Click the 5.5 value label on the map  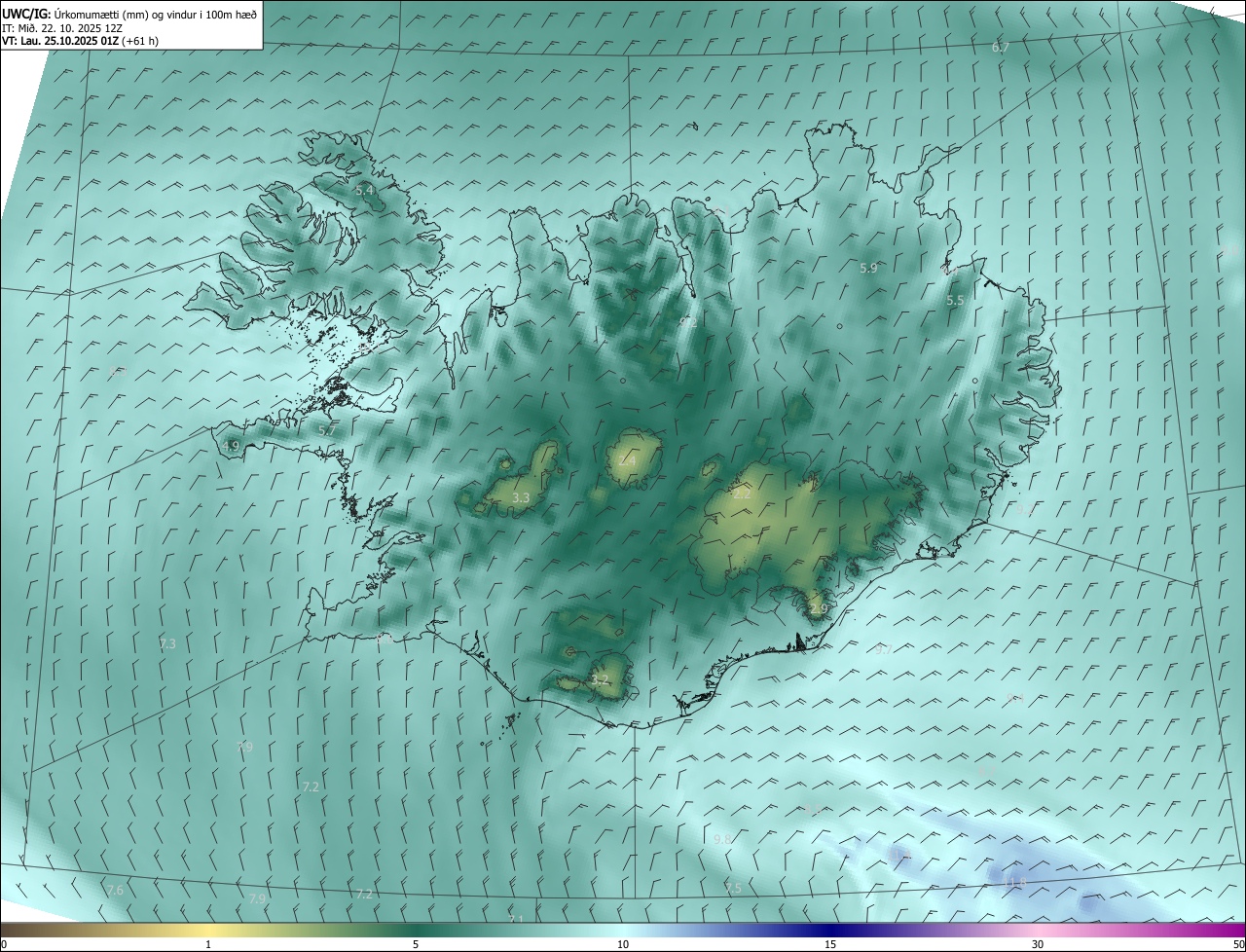tap(955, 301)
